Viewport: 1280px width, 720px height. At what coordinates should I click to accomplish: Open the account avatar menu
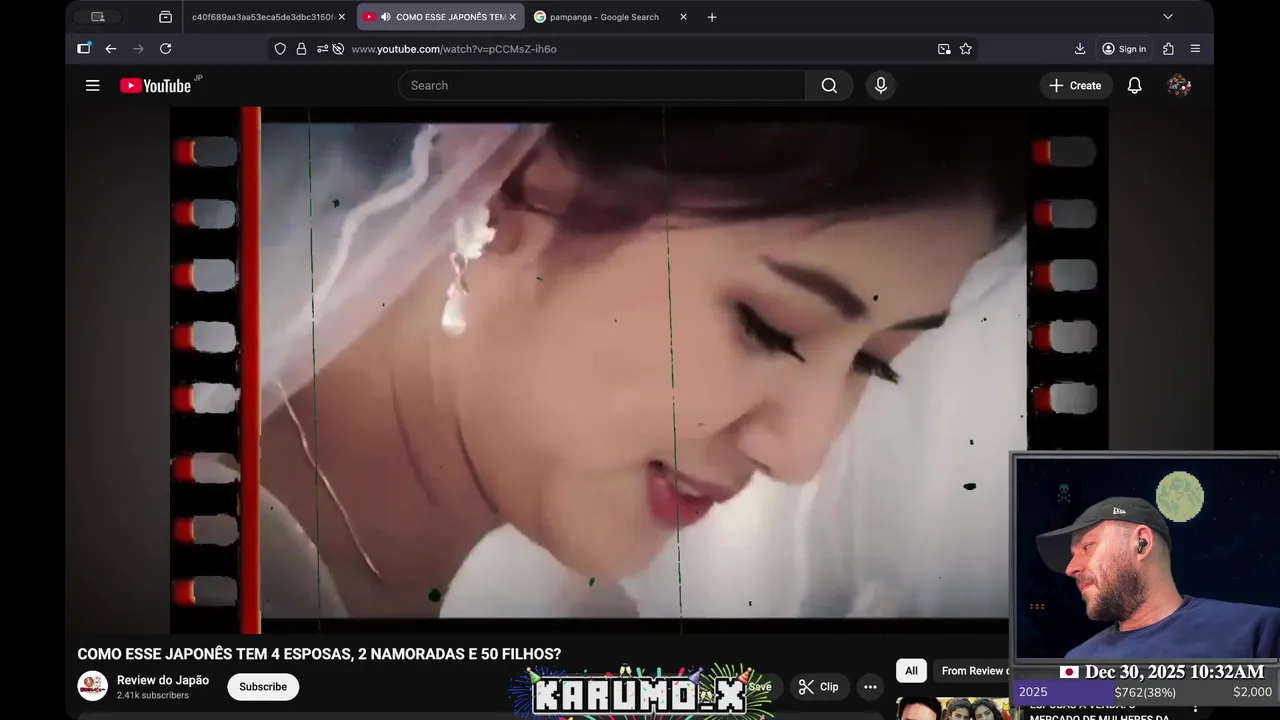click(1179, 86)
